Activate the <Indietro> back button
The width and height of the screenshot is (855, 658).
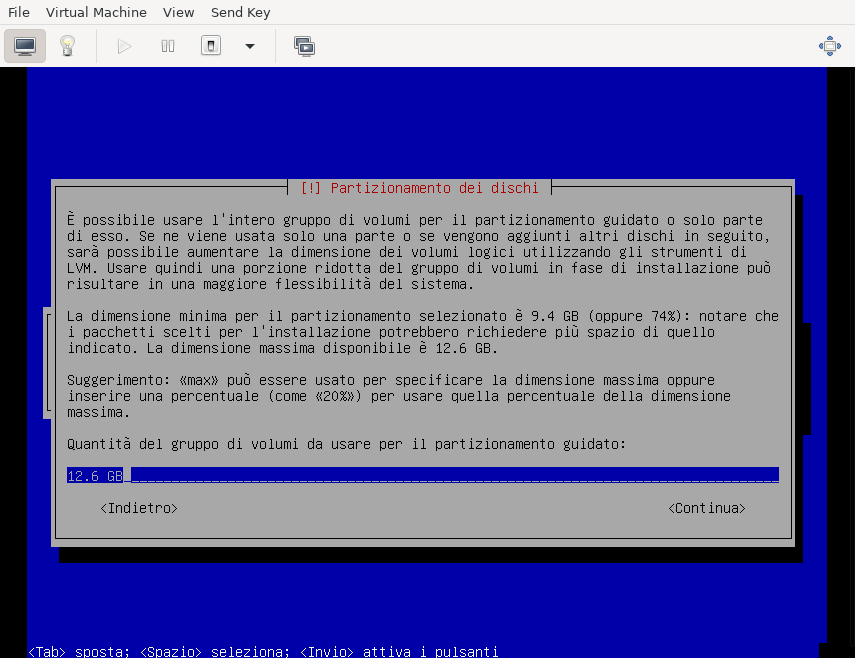(x=139, y=508)
